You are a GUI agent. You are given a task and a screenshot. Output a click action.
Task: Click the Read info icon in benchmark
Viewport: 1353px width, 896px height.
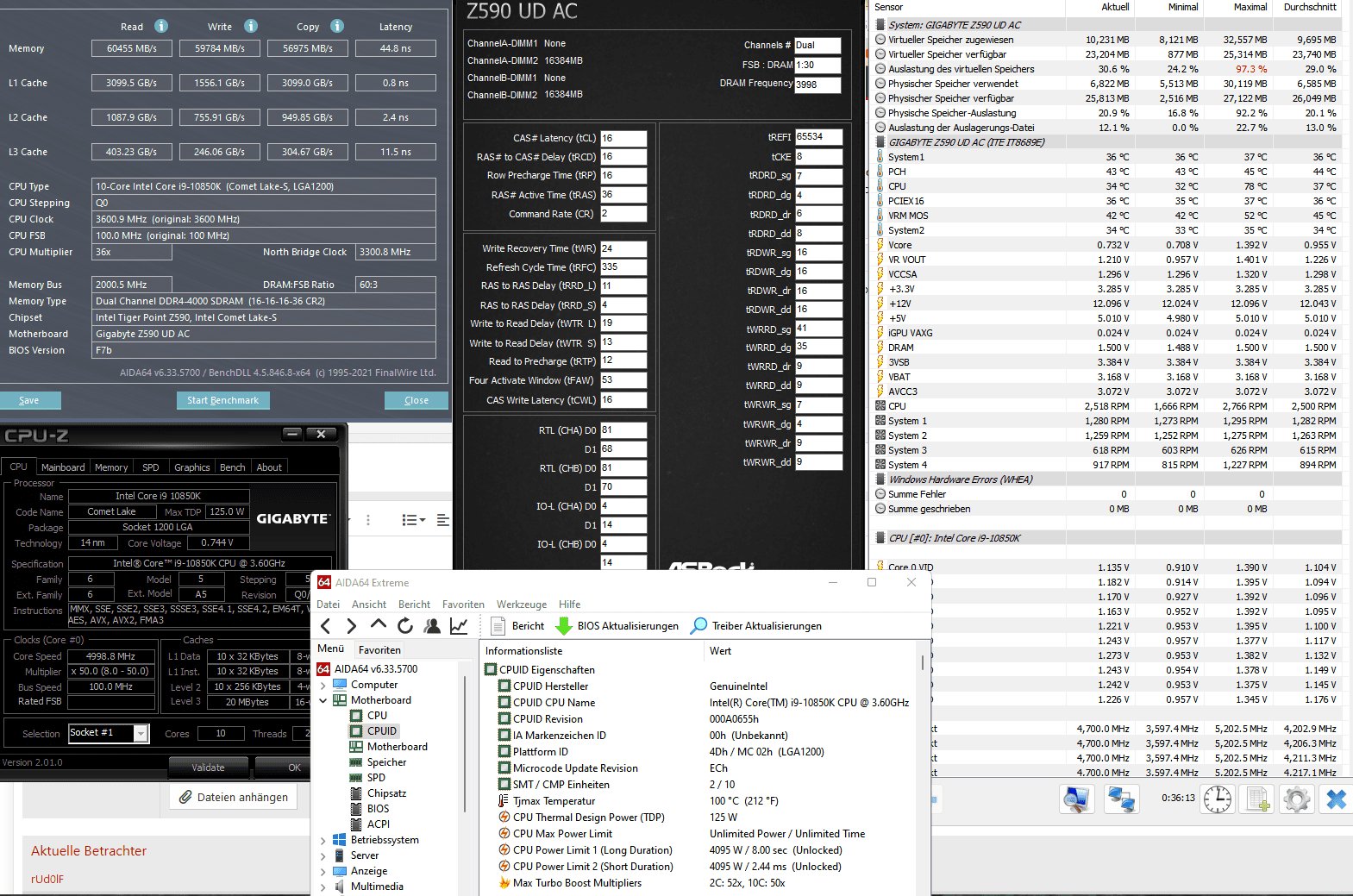161,26
